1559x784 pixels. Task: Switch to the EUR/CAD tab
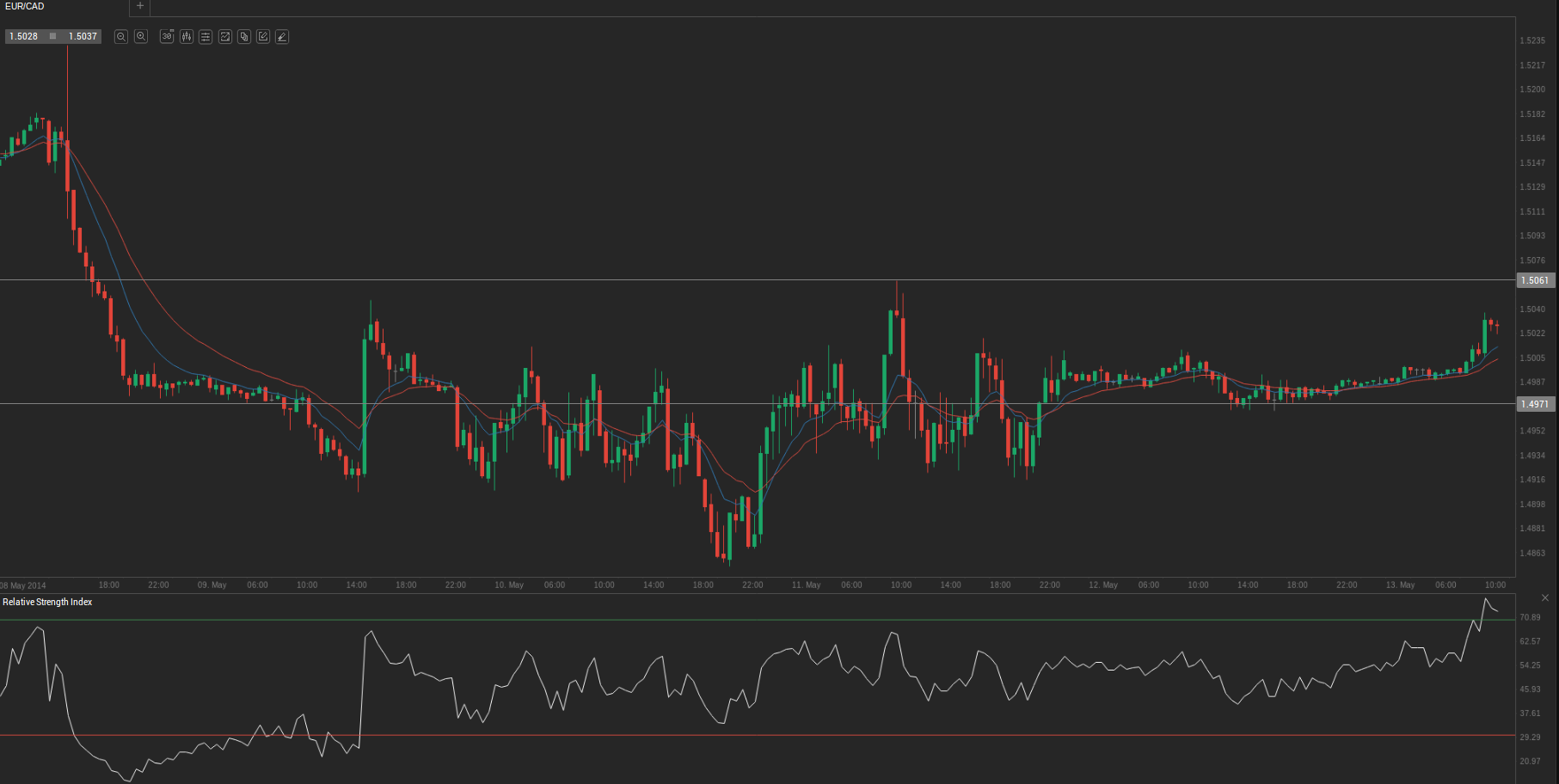point(25,6)
